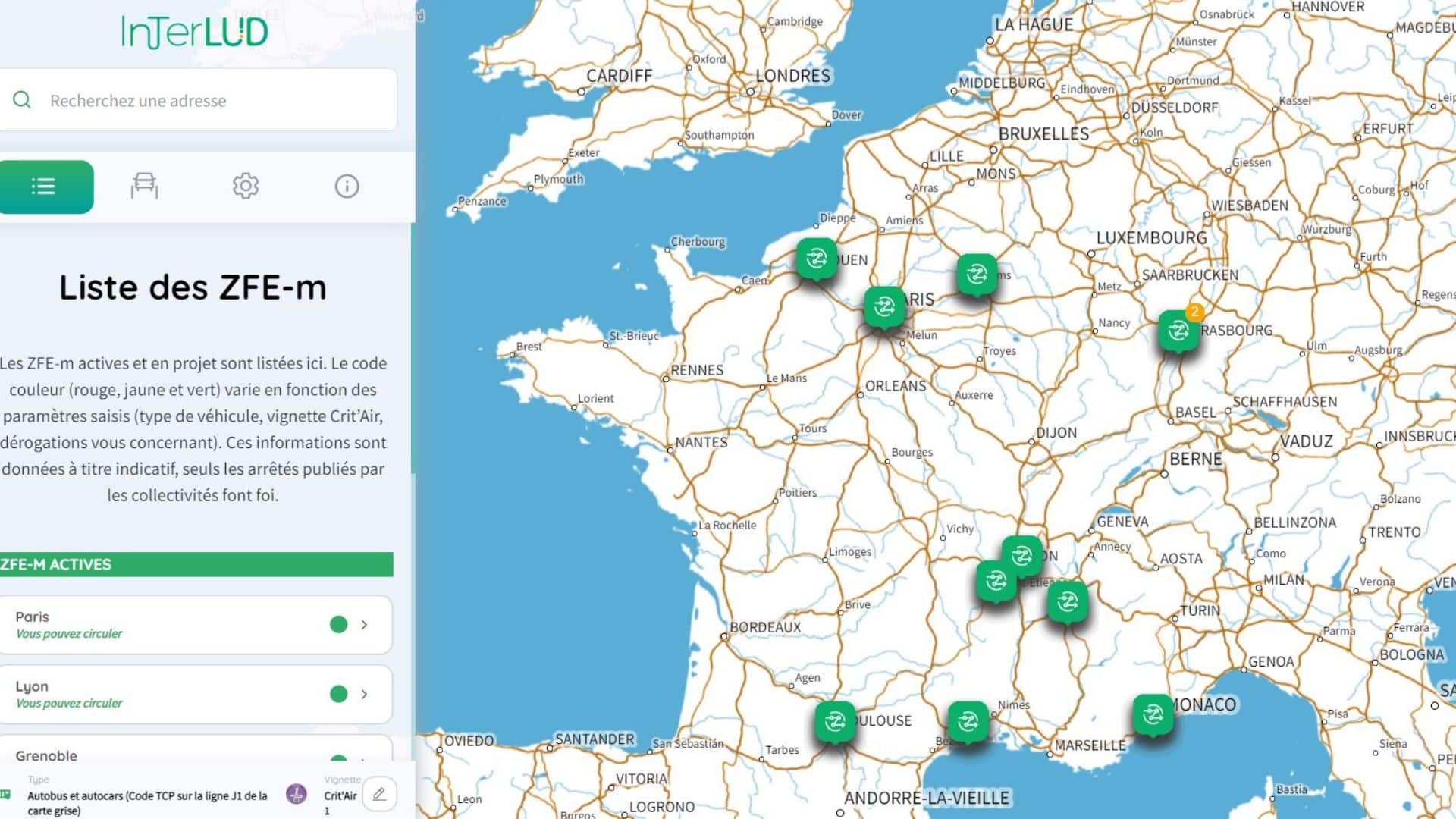Open the ZFE-m list tab
The height and width of the screenshot is (819, 1456).
[44, 187]
